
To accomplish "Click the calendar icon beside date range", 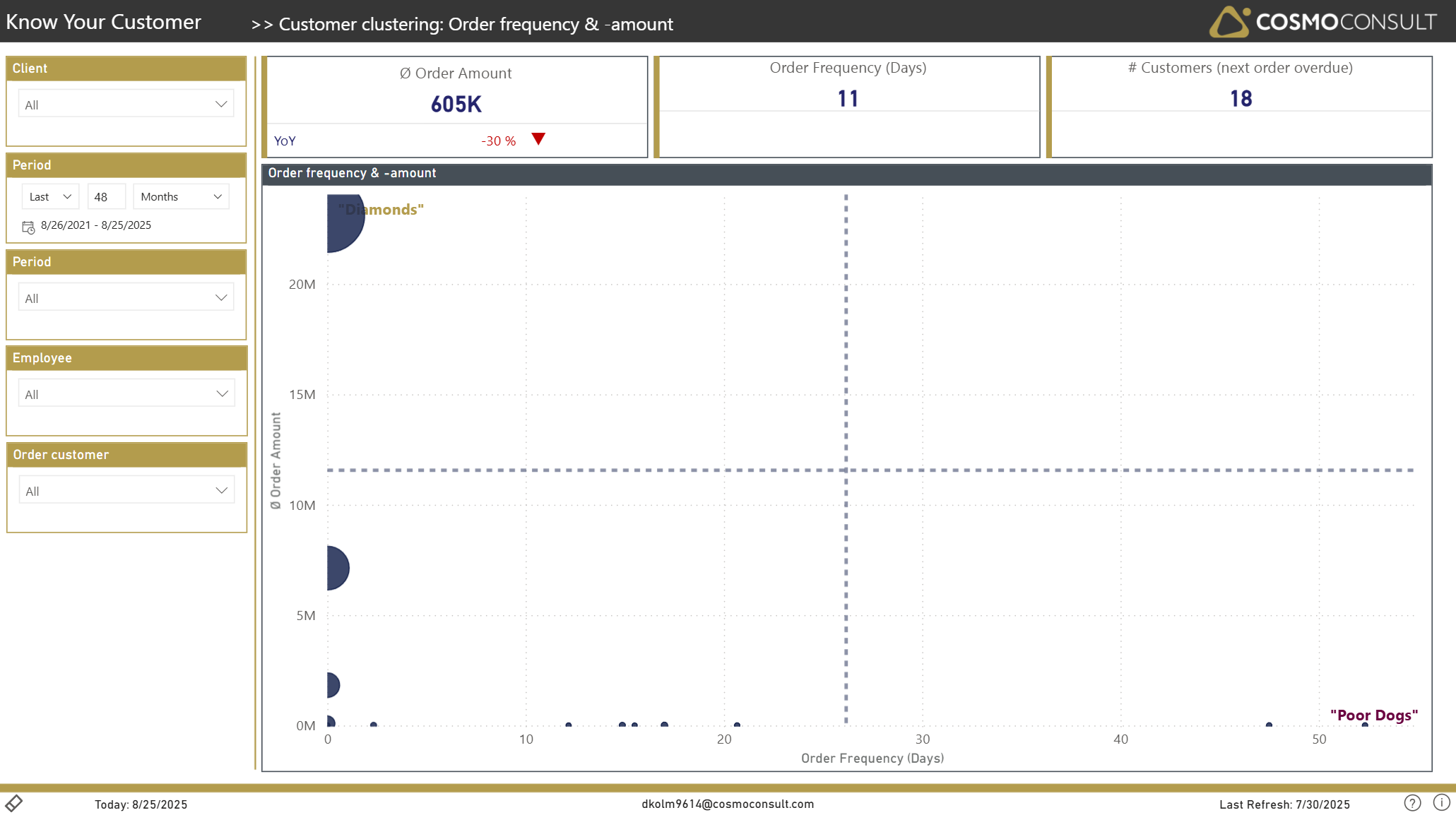I will 28,227.
